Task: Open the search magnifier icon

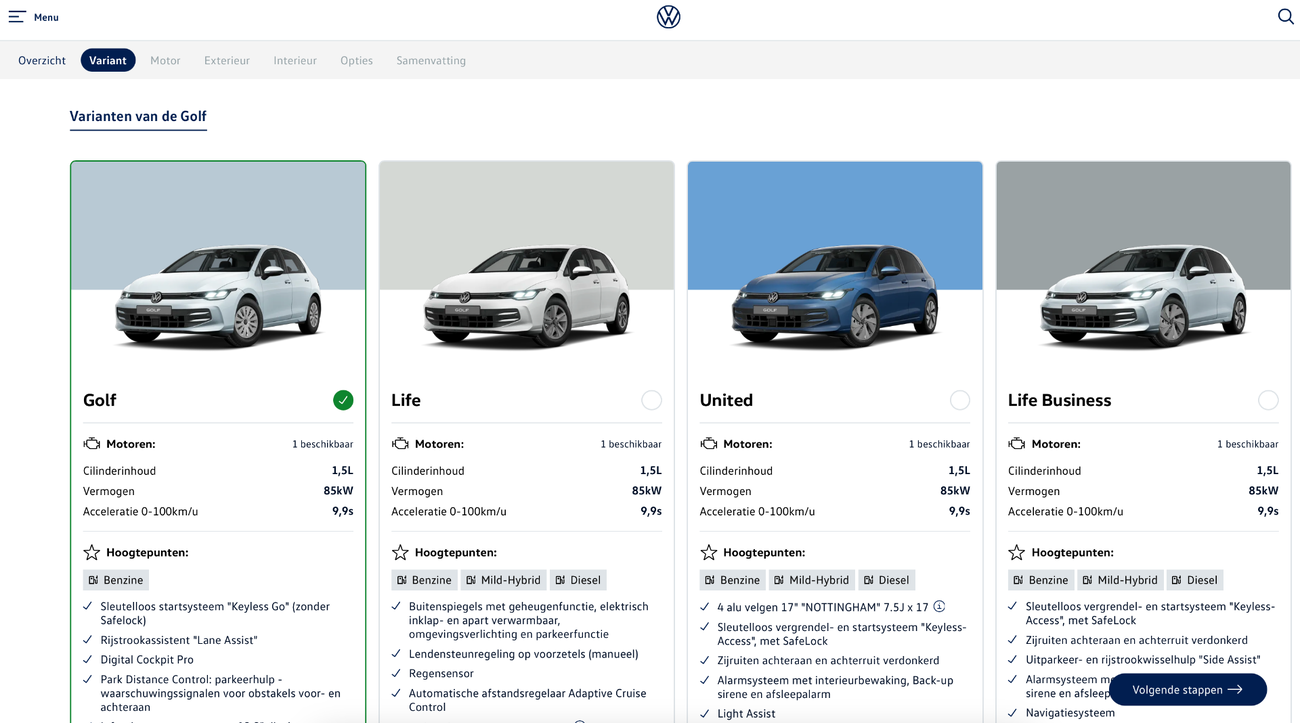Action: click(x=1285, y=16)
